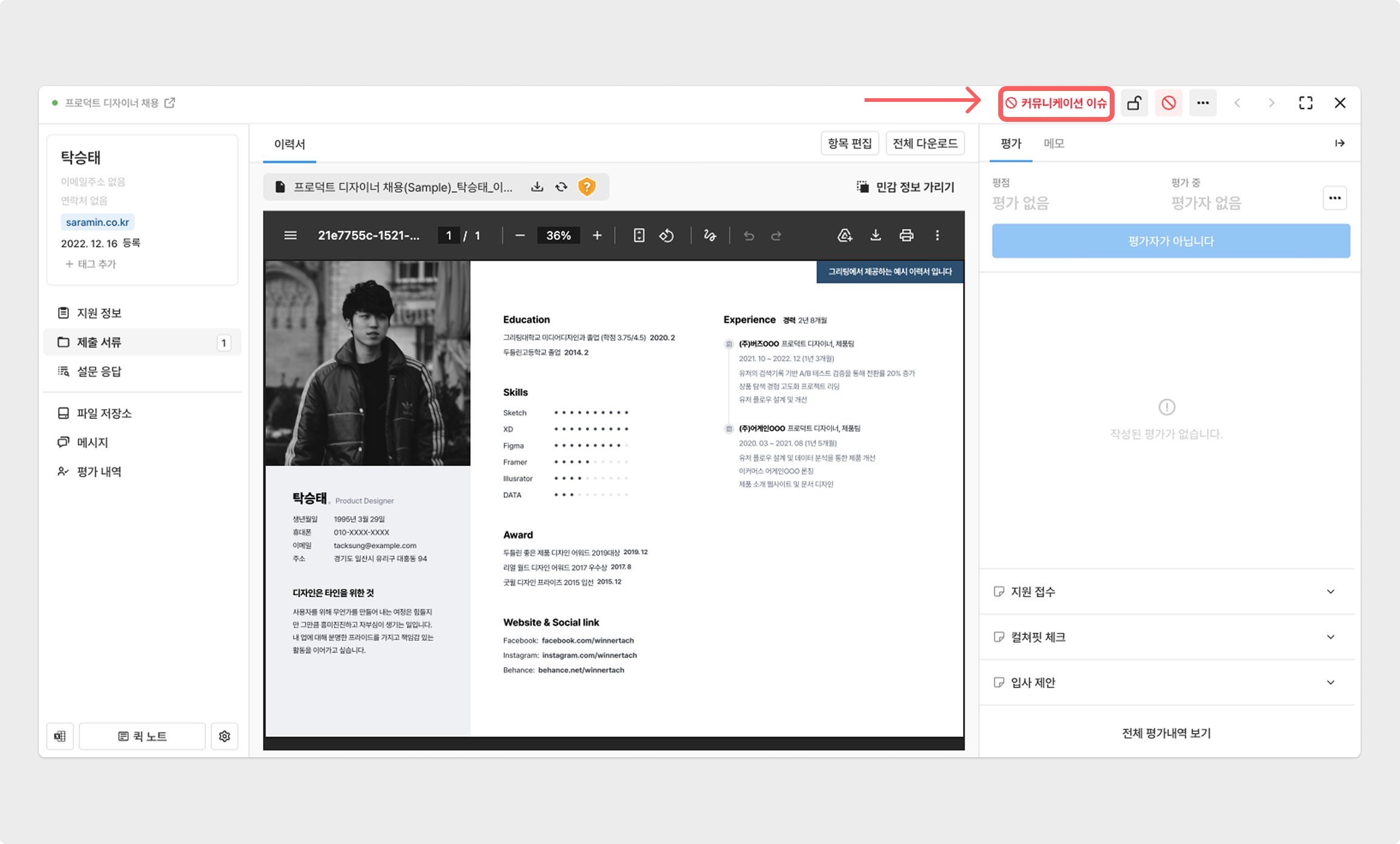This screenshot has width=1400, height=844.
Task: Open the 메시지 sidebar item
Action: [x=142, y=442]
